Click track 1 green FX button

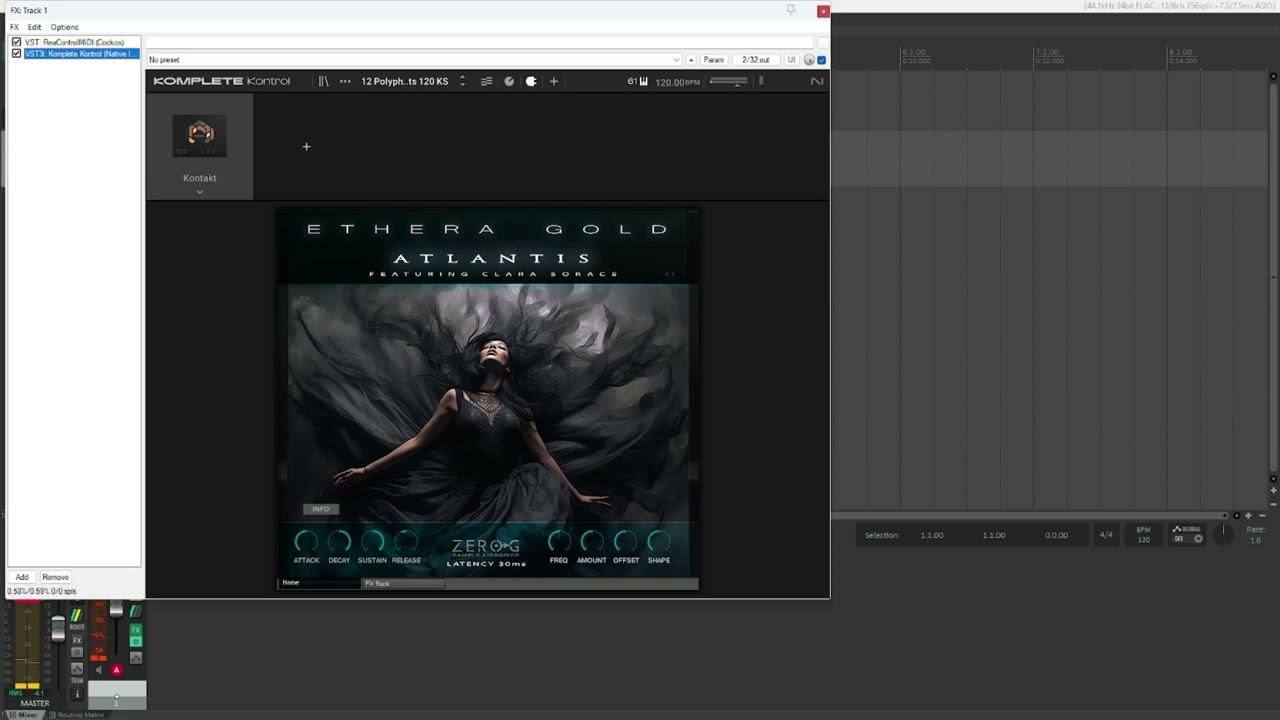click(136, 630)
